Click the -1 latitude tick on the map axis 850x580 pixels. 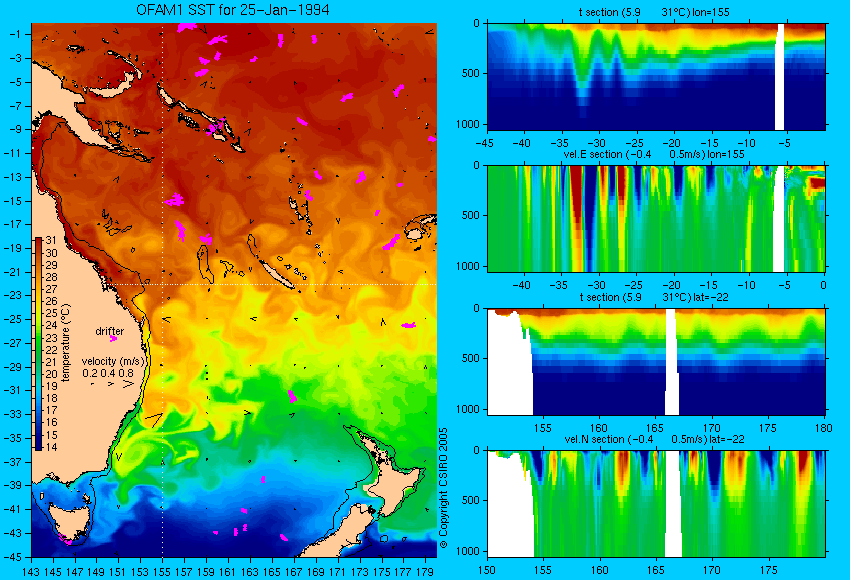[15, 34]
